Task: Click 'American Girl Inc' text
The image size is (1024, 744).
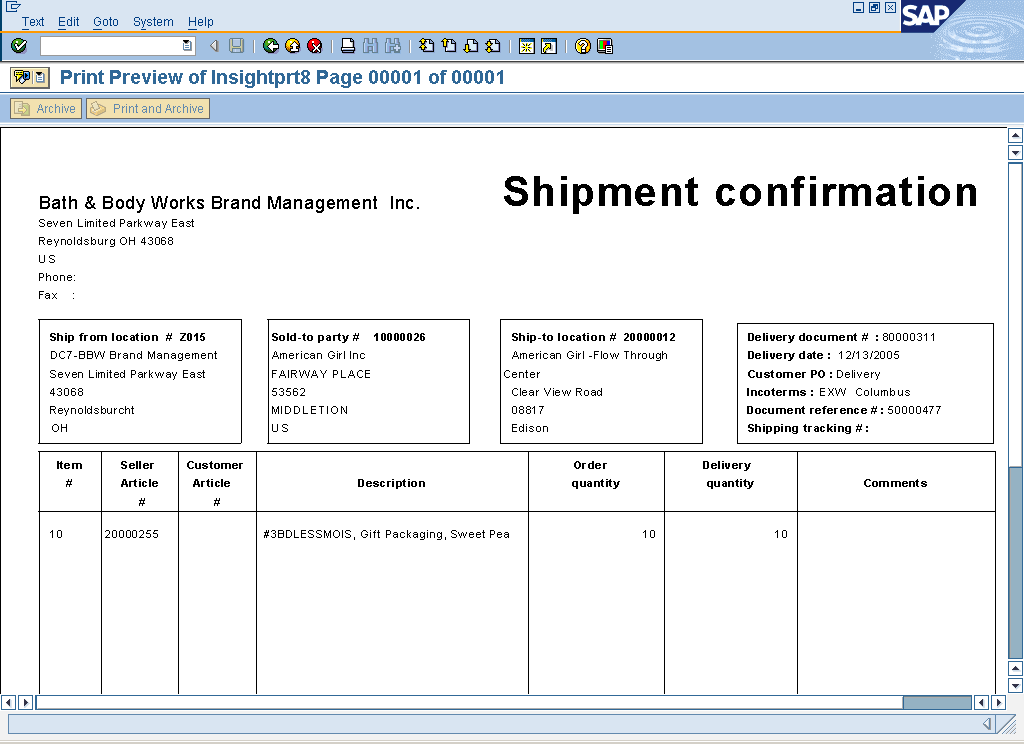Action: (x=319, y=355)
